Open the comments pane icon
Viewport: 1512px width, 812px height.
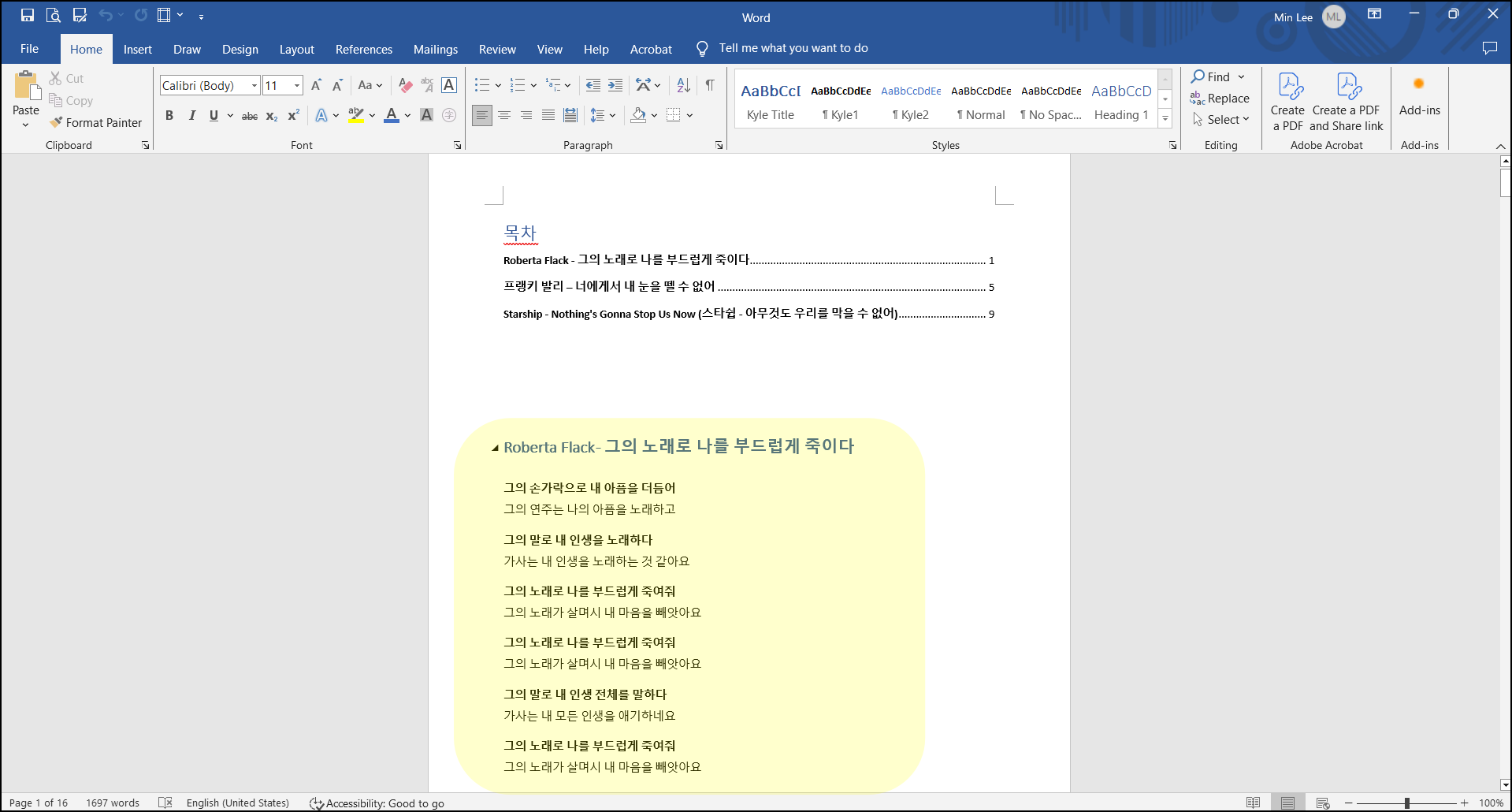point(1489,48)
